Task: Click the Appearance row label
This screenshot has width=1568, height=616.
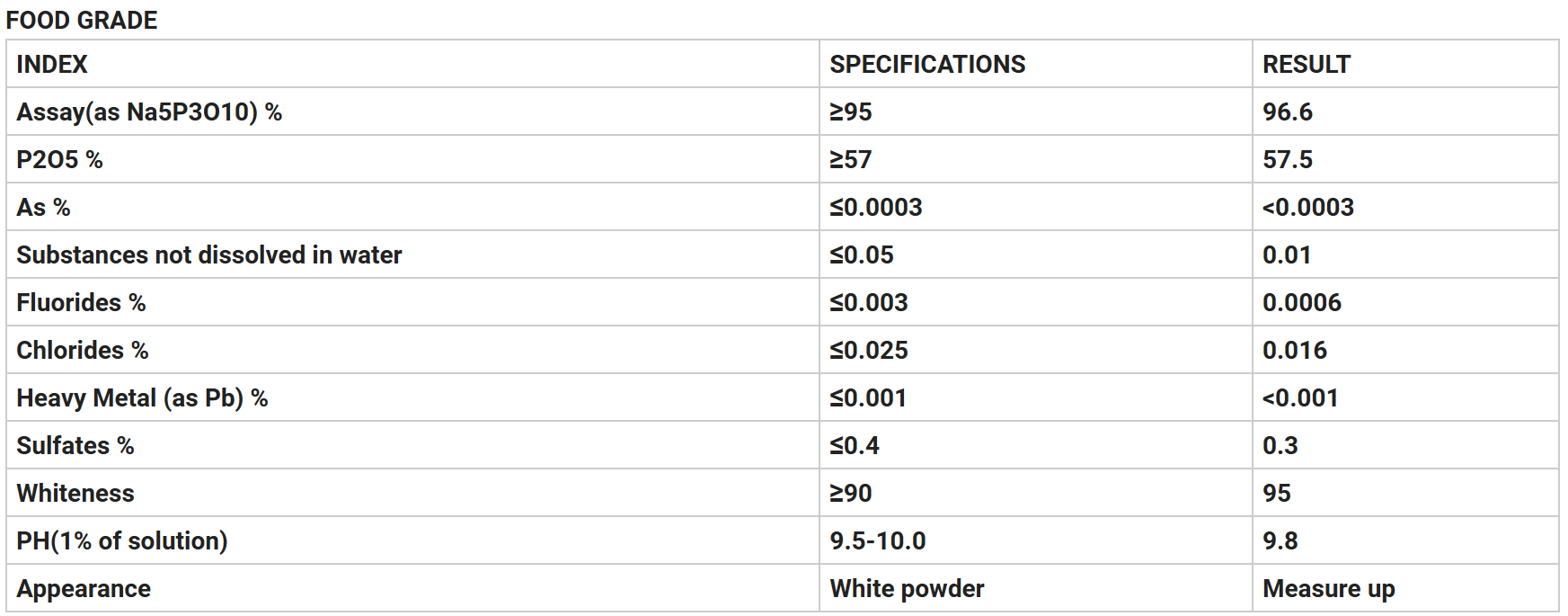Action: point(84,588)
